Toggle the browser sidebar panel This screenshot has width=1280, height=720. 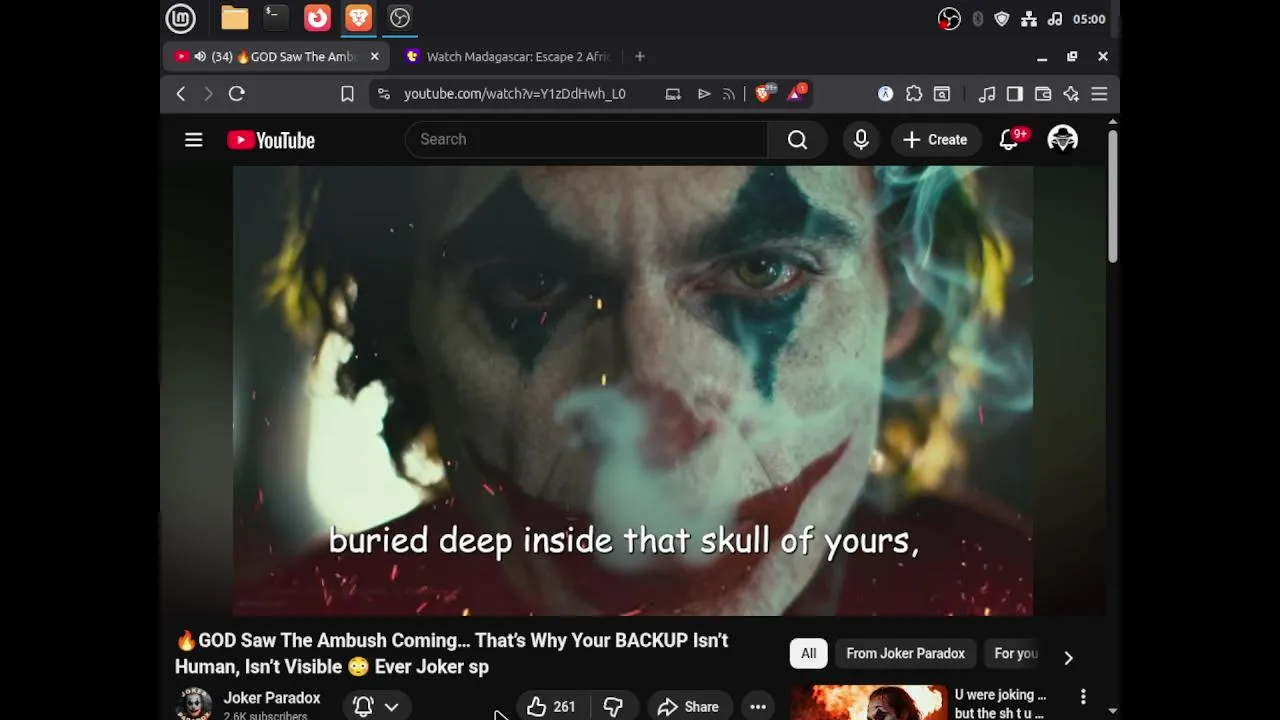click(1015, 94)
